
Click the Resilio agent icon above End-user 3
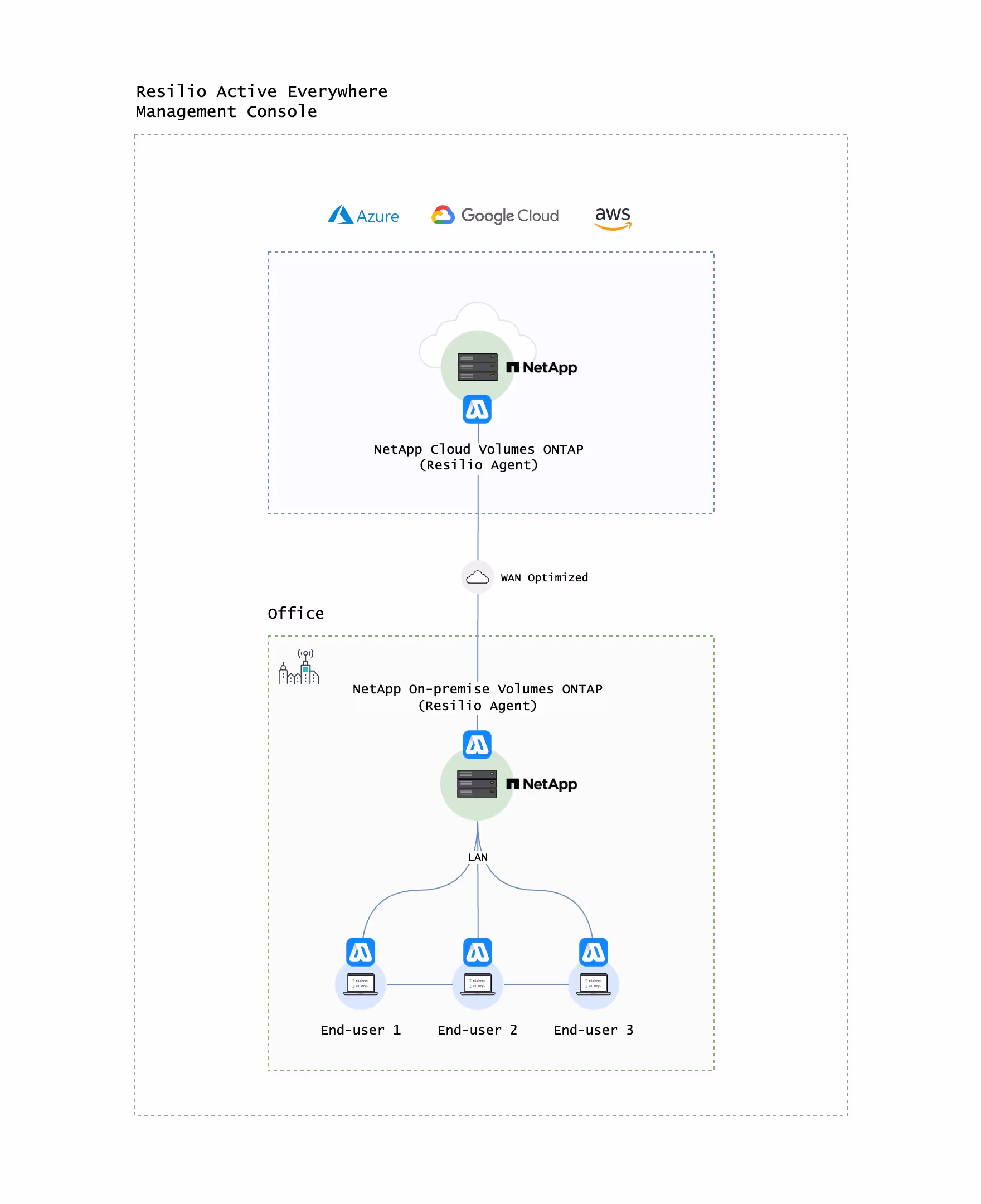(x=594, y=952)
